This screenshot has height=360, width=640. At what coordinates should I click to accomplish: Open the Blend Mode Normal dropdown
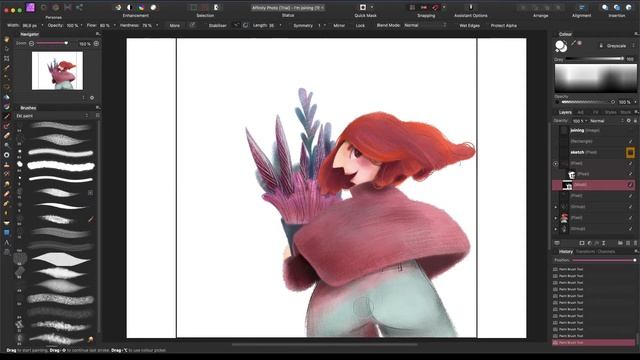tap(425, 25)
